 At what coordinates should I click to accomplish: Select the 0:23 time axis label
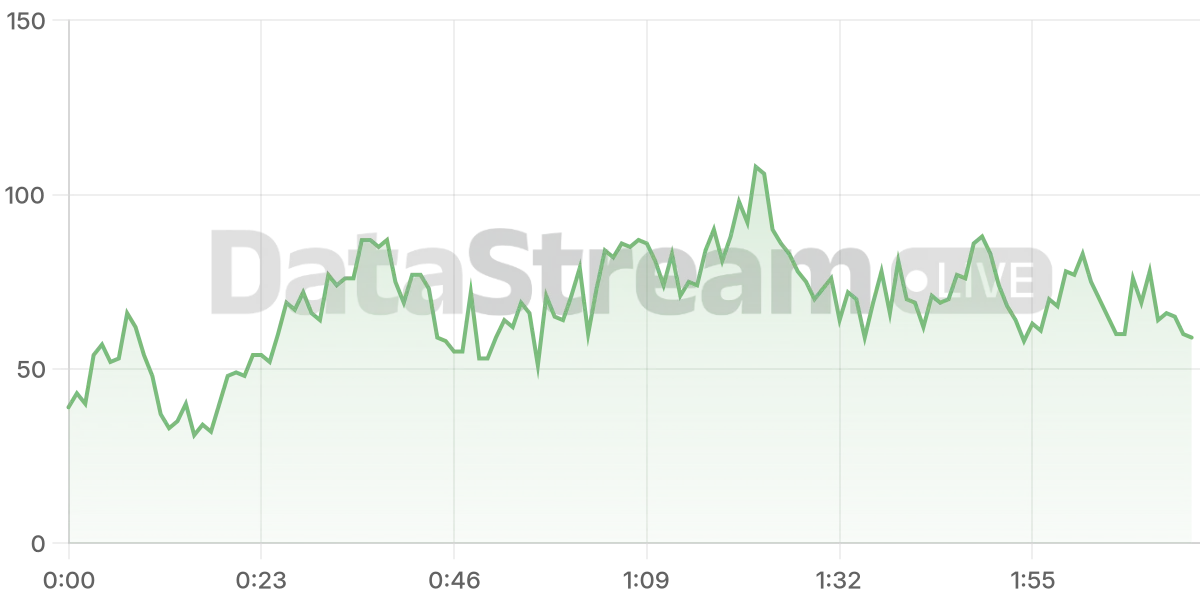pyautogui.click(x=261, y=581)
